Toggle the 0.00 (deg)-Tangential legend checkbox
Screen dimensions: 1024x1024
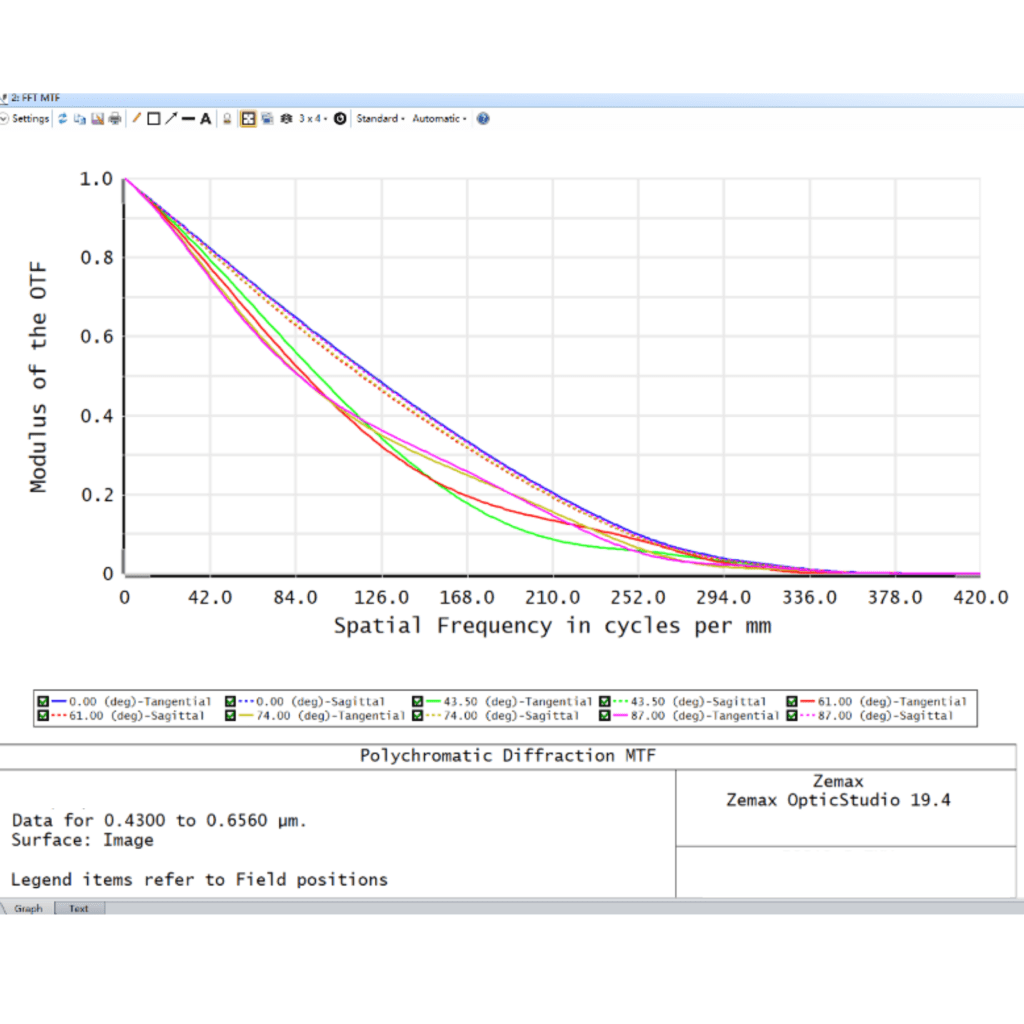click(x=43, y=702)
